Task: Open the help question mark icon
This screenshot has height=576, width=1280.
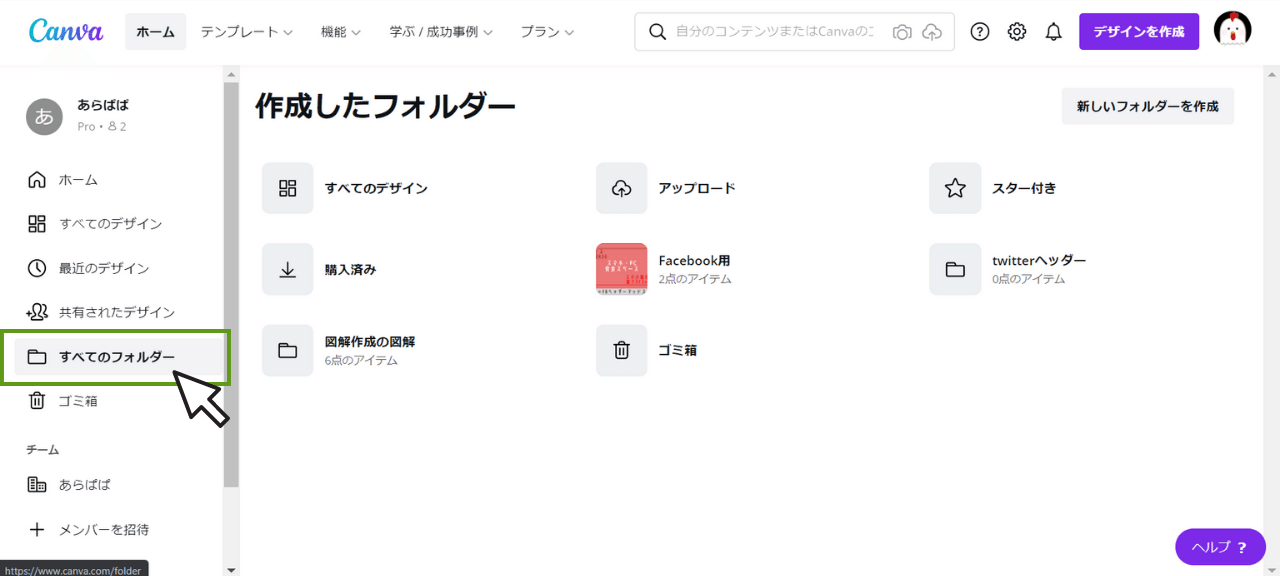Action: pos(980,32)
